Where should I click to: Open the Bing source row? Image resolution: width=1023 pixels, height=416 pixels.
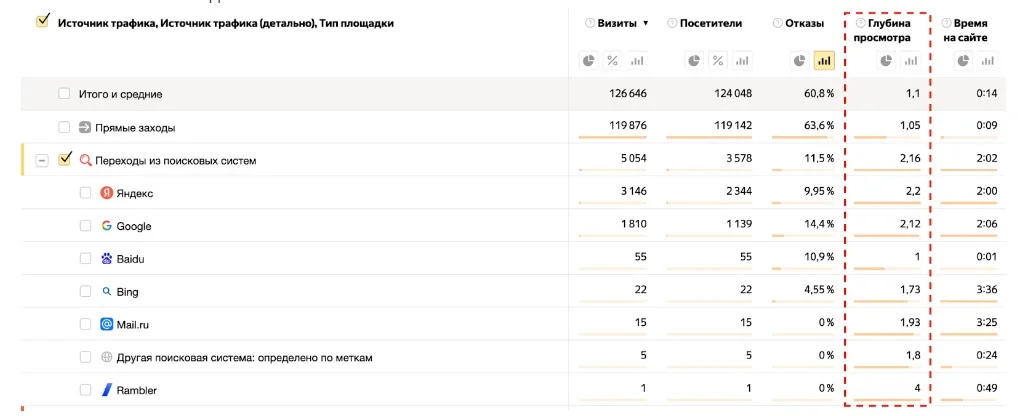(x=127, y=292)
